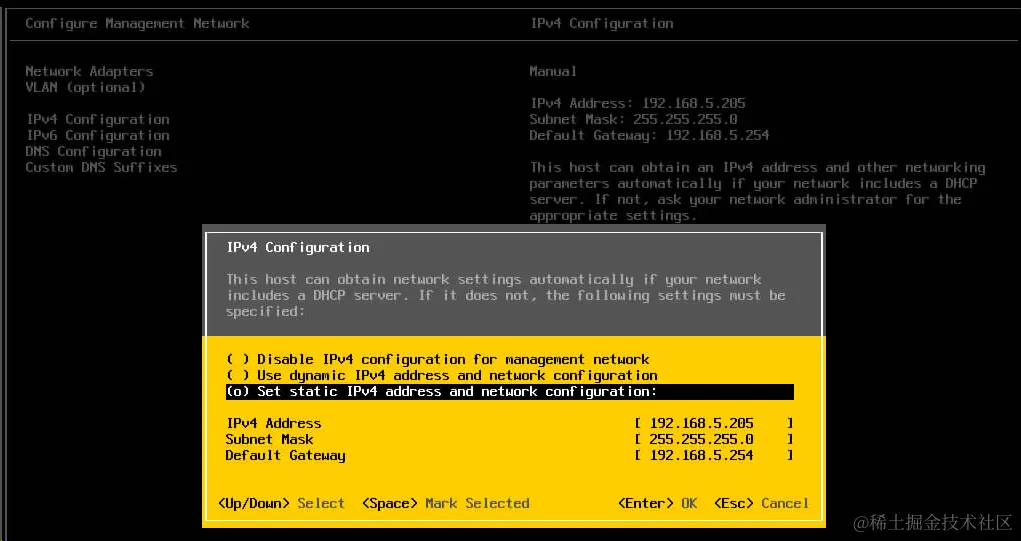
Task: Click Configure Management Network header
Action: (137, 23)
